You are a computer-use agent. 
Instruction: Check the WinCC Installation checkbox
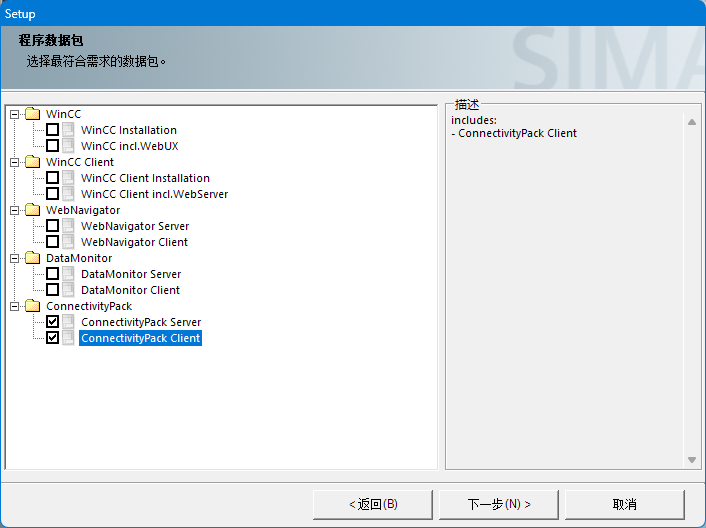point(53,130)
